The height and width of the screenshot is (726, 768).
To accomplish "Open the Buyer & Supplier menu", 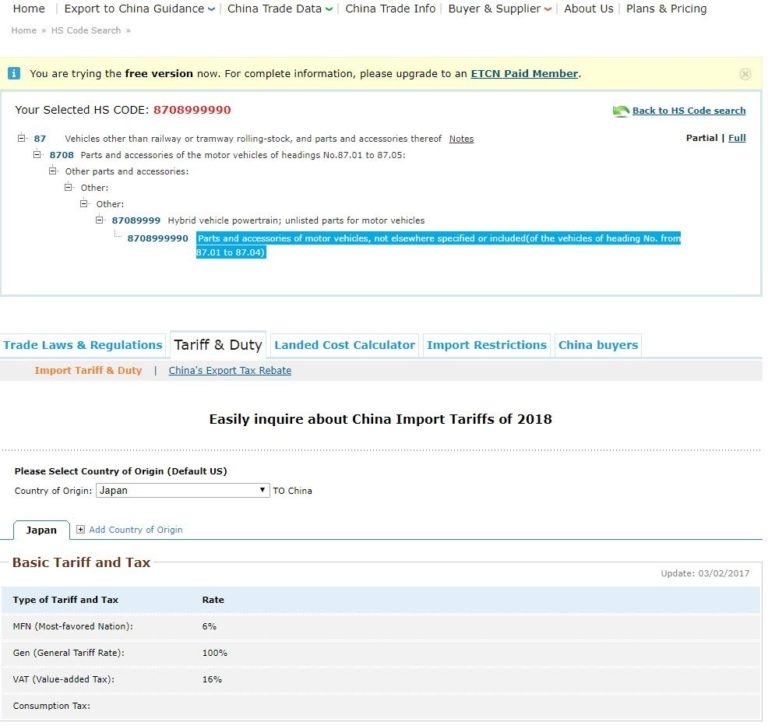I will tap(500, 9).
